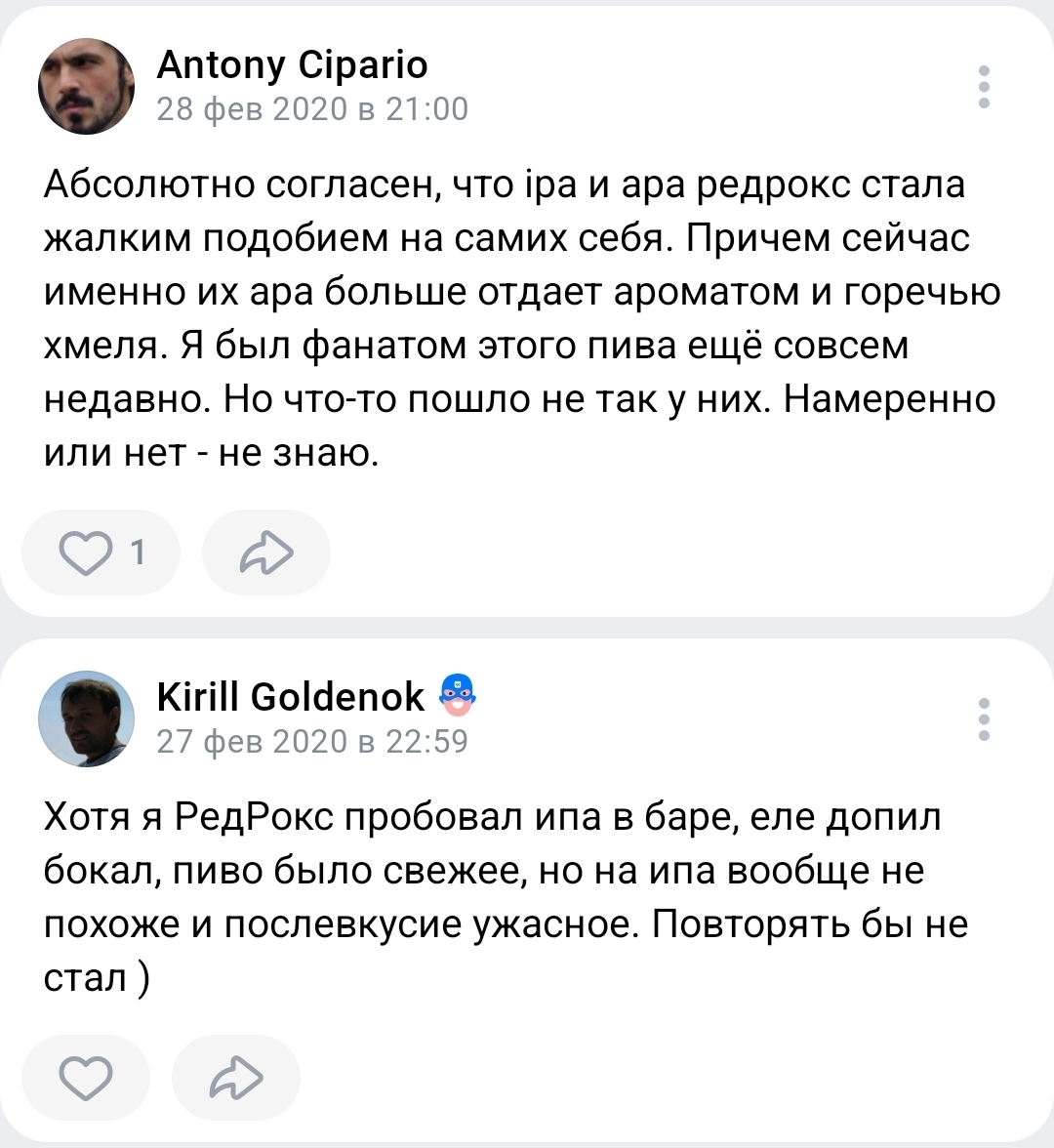The width and height of the screenshot is (1054, 1148).
Task: Share Antony Cipario's comment via arrow icon
Action: [265, 553]
